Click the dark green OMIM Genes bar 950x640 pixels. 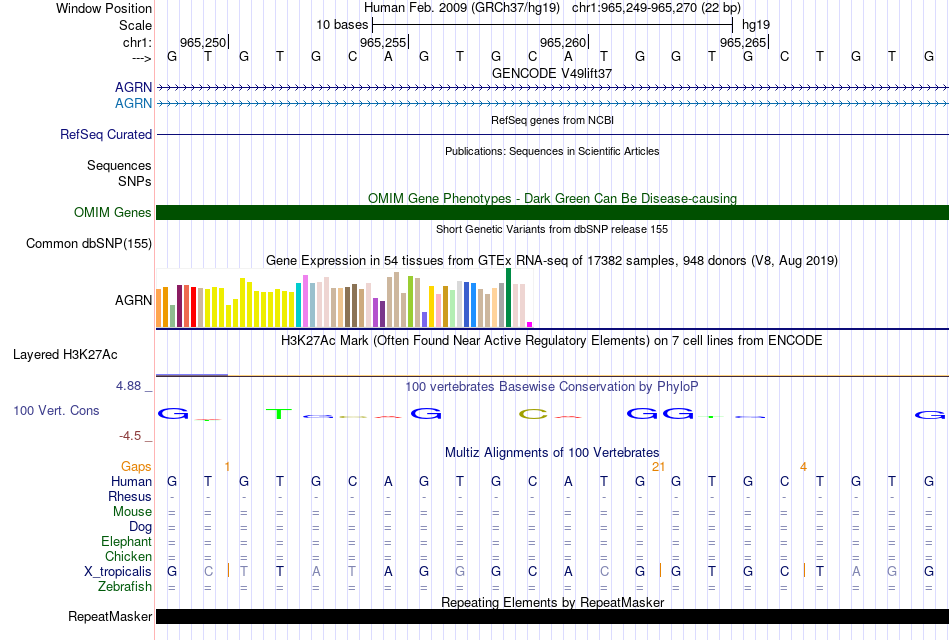point(552,212)
